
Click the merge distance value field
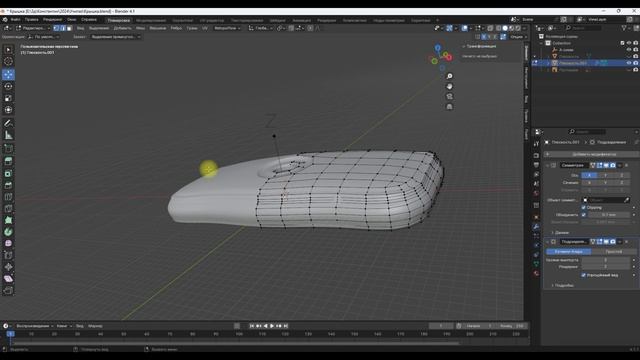coord(609,215)
